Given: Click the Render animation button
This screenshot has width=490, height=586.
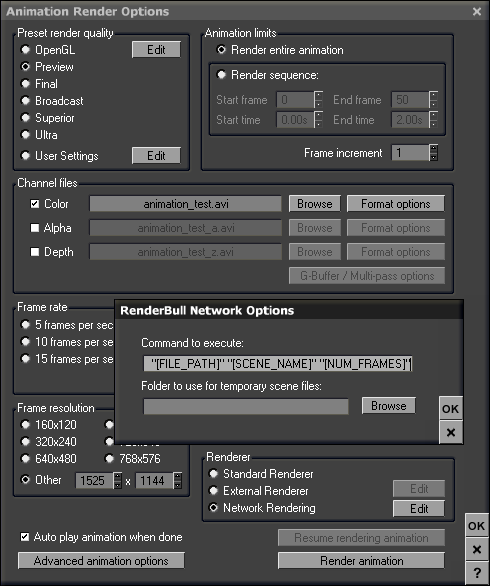Looking at the screenshot, I should [x=361, y=561].
